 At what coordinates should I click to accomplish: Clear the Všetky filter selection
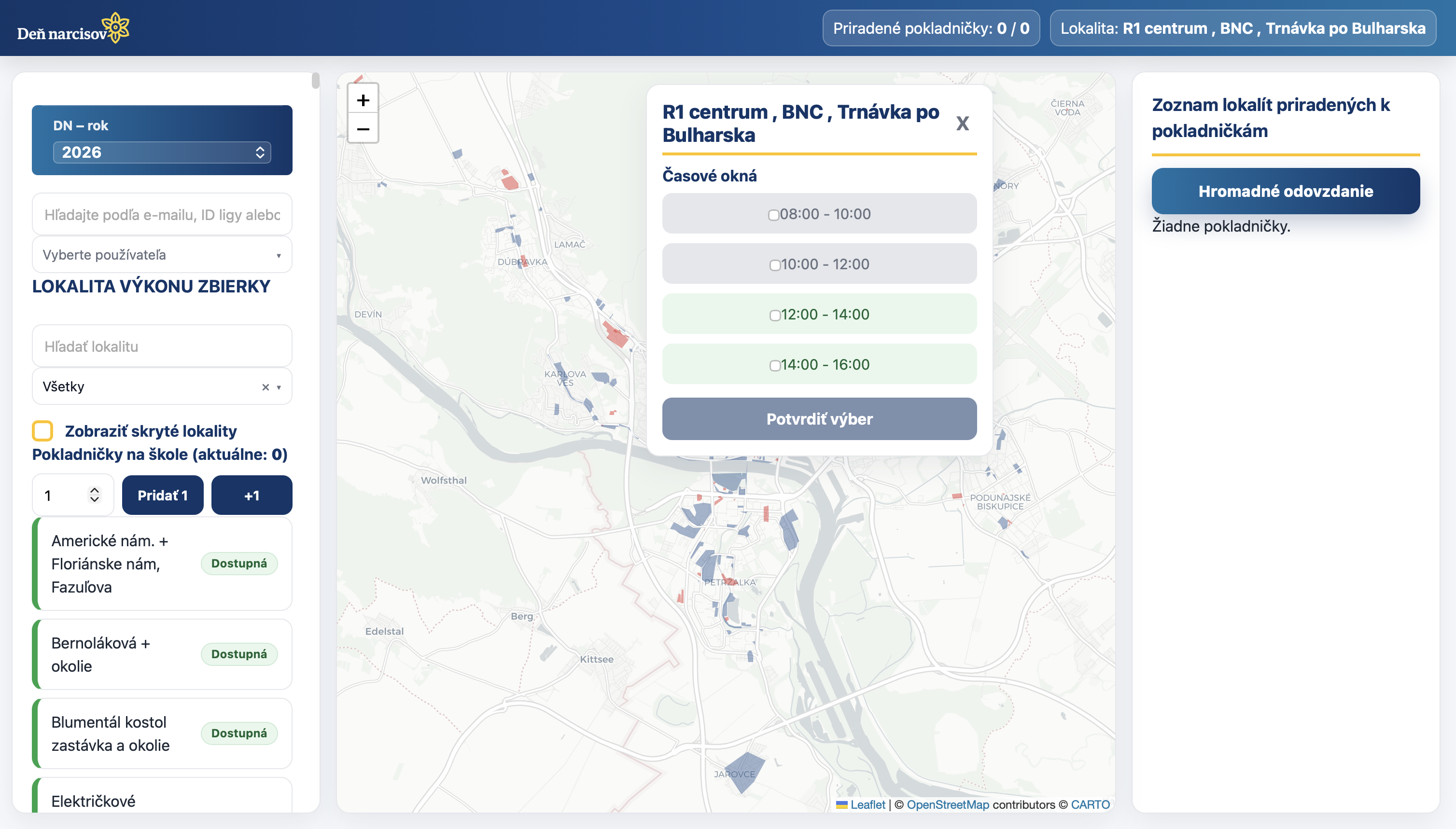tap(265, 387)
